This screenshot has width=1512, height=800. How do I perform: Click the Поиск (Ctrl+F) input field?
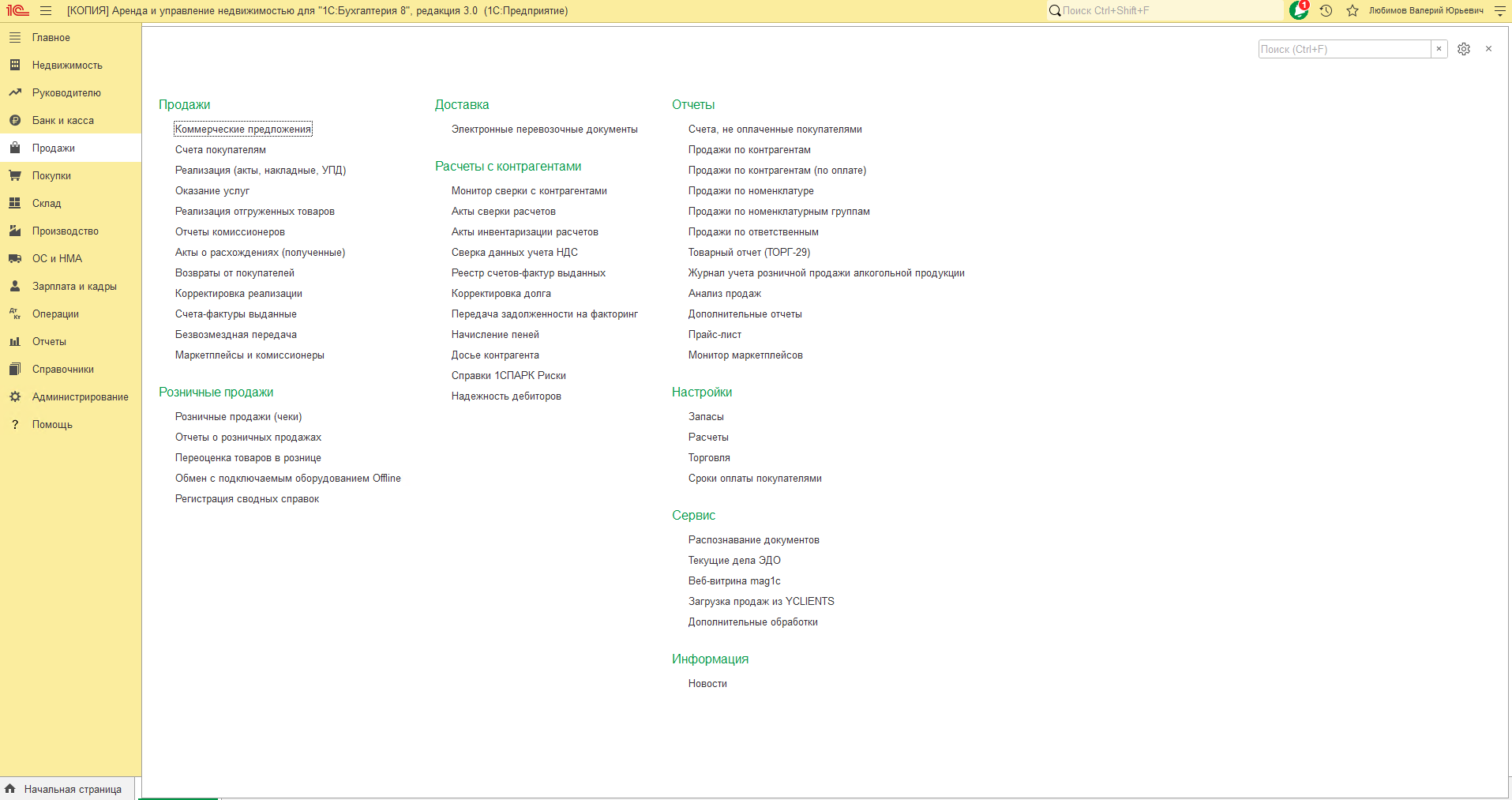1345,49
